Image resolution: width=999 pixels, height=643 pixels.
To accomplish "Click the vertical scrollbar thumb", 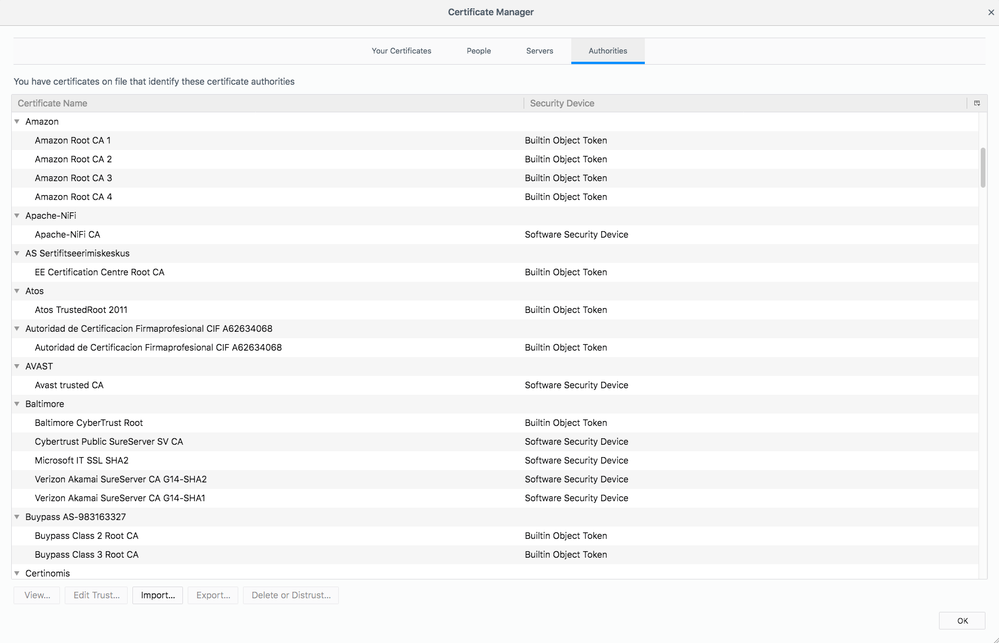I will click(983, 168).
